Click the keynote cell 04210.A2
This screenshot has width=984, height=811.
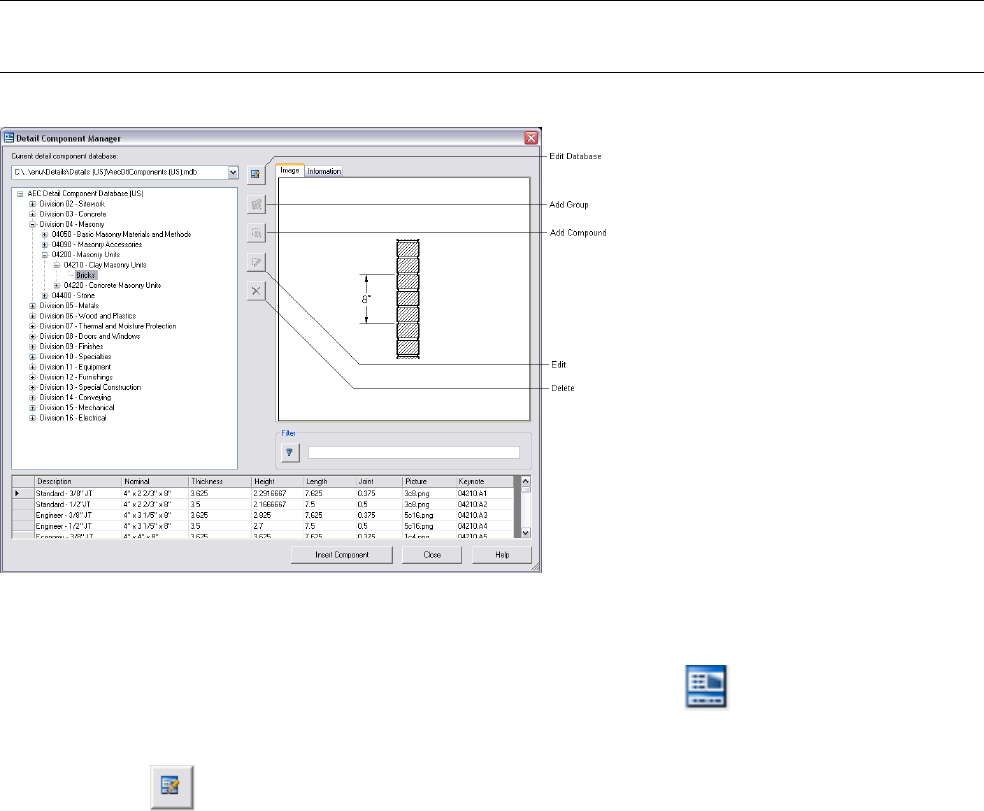485,504
